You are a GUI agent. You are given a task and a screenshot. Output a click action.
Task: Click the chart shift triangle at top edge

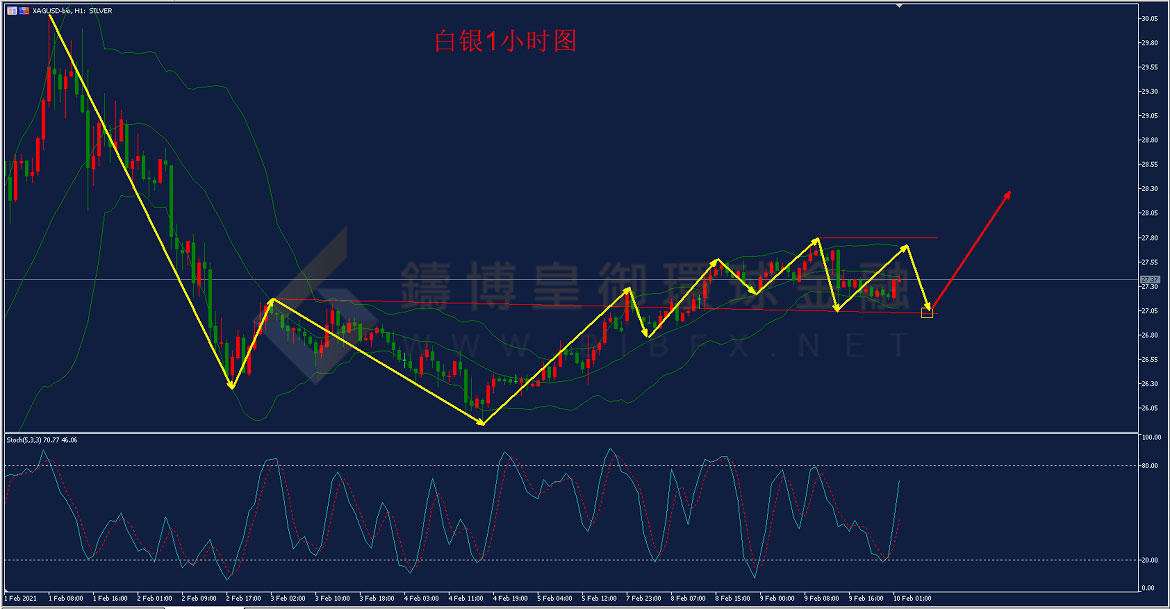pos(898,6)
